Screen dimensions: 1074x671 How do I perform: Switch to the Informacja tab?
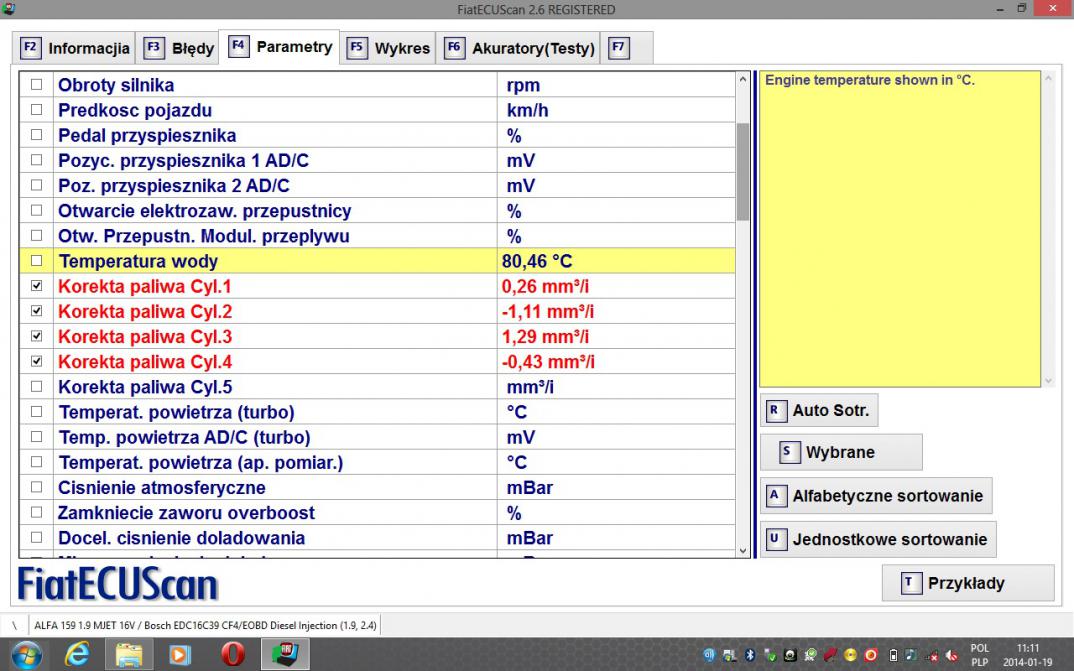(x=75, y=48)
